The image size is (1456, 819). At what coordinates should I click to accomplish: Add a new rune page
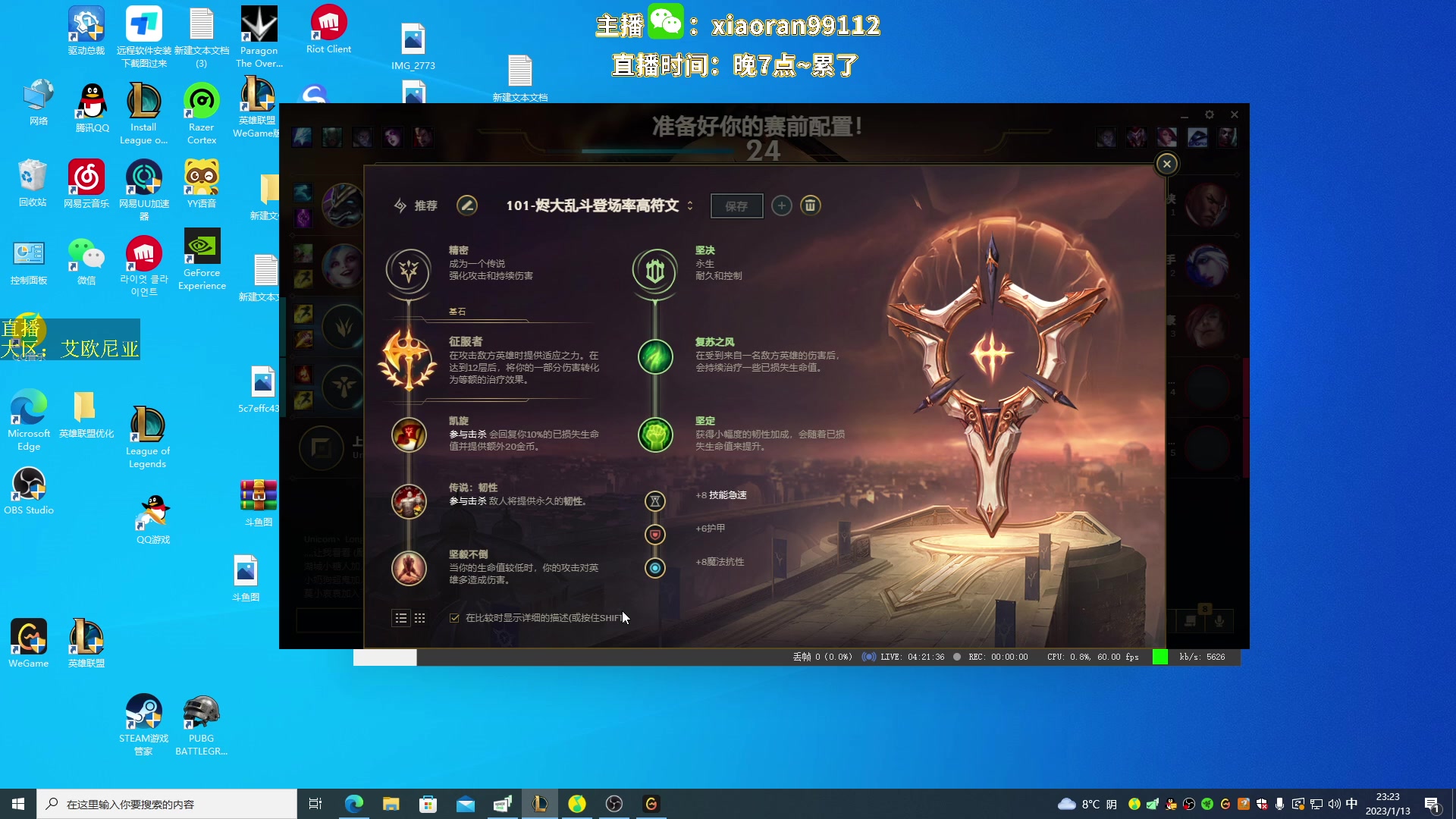(782, 206)
